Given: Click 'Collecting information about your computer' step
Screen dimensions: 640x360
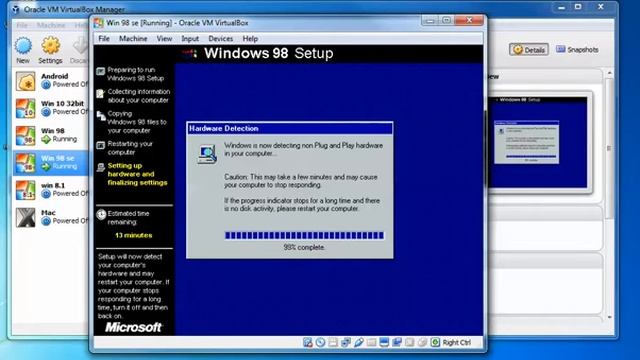Looking at the screenshot, I should (x=138, y=96).
